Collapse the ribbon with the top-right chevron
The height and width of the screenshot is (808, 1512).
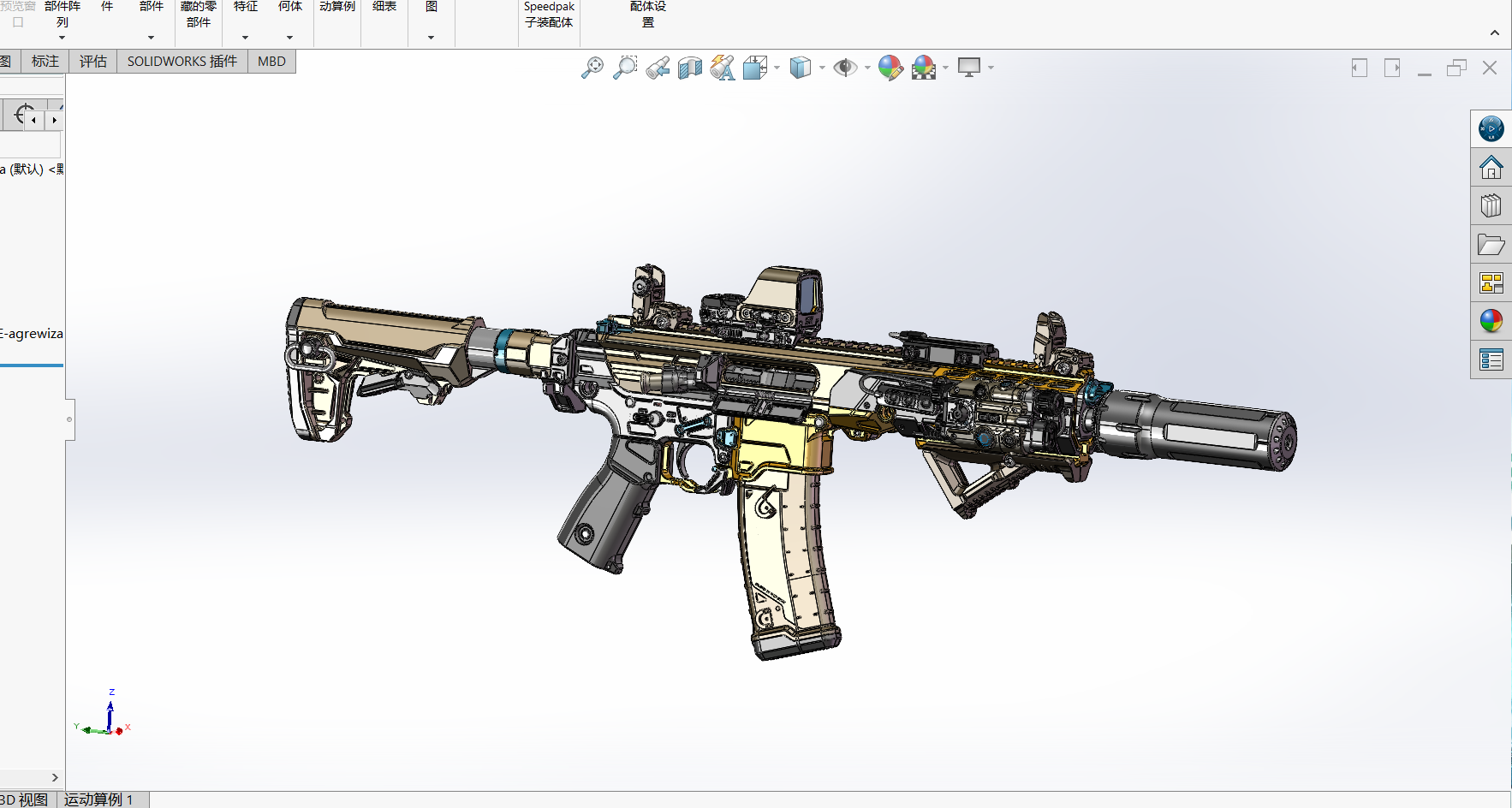tap(1495, 33)
